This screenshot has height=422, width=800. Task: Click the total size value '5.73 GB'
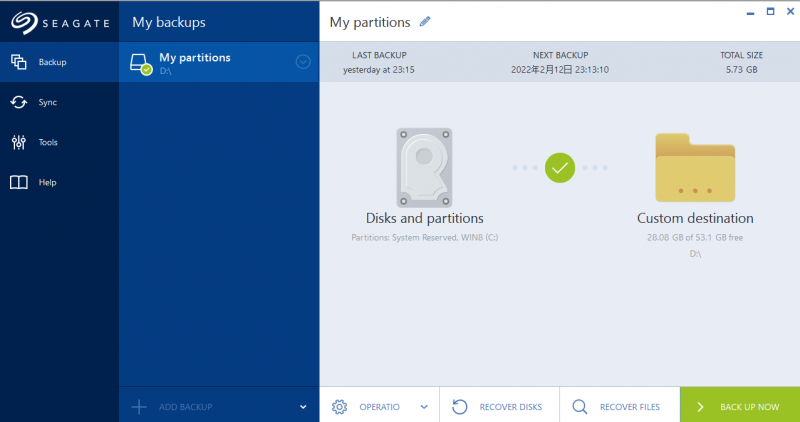(x=741, y=70)
